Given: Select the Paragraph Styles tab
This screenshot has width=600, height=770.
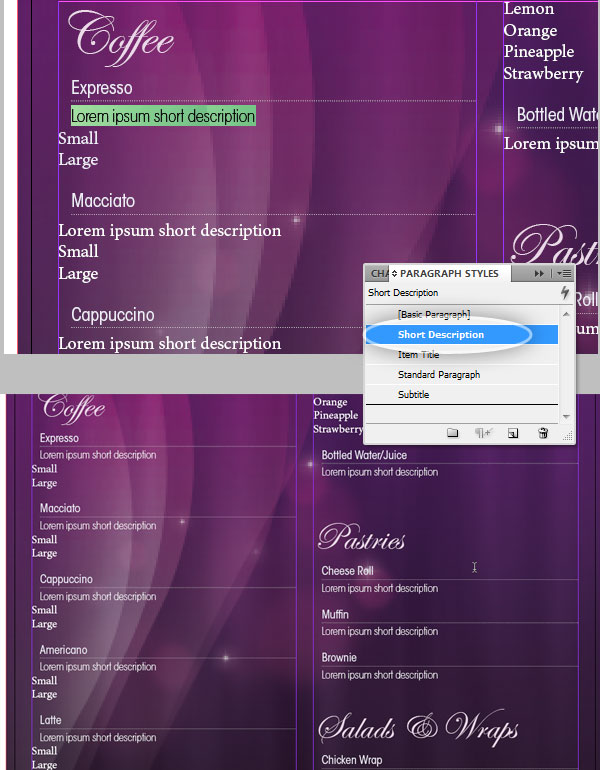Looking at the screenshot, I should (x=449, y=274).
